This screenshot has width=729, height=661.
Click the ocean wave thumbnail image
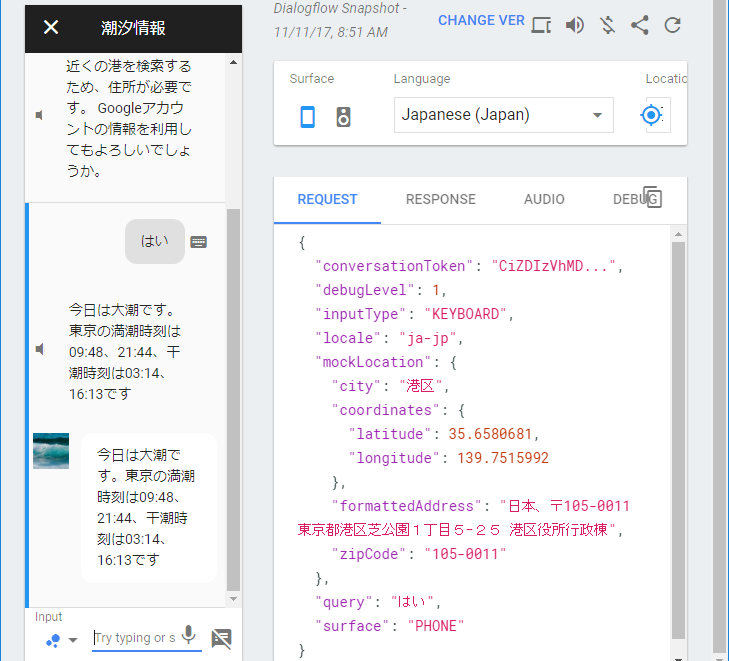click(51, 451)
